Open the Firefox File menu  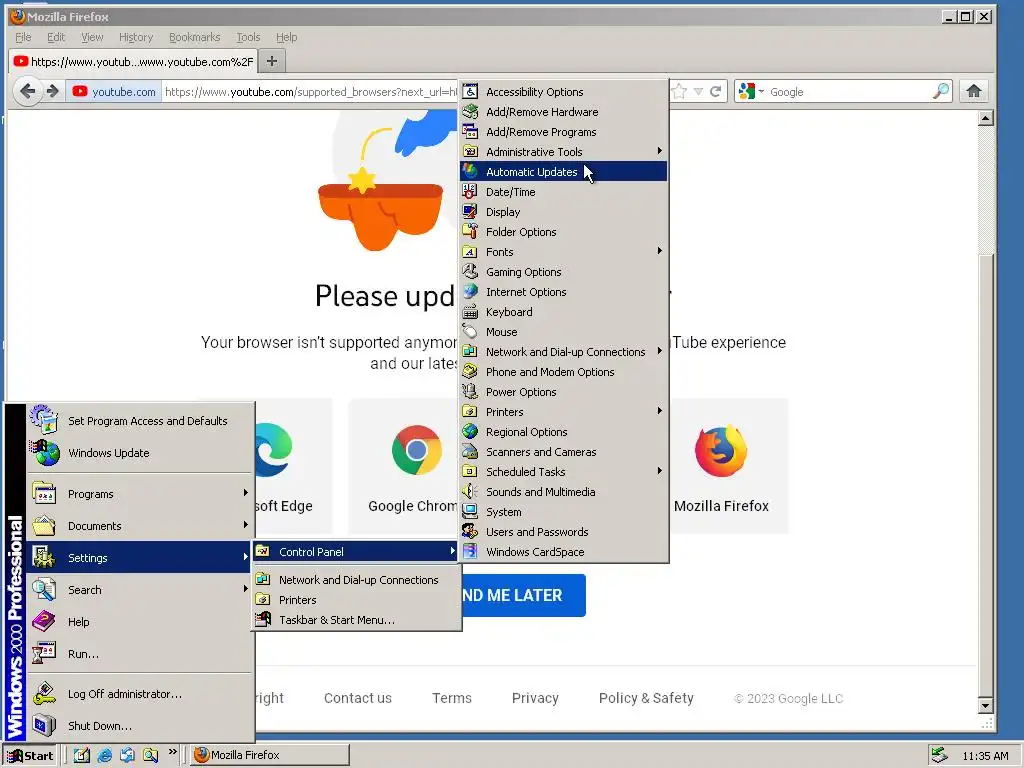pyautogui.click(x=24, y=37)
